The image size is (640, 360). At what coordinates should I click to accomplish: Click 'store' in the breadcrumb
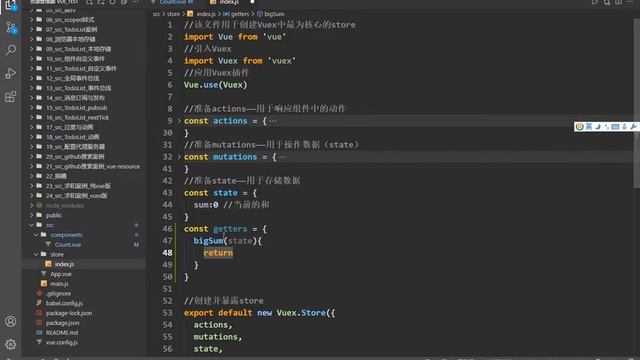point(173,14)
